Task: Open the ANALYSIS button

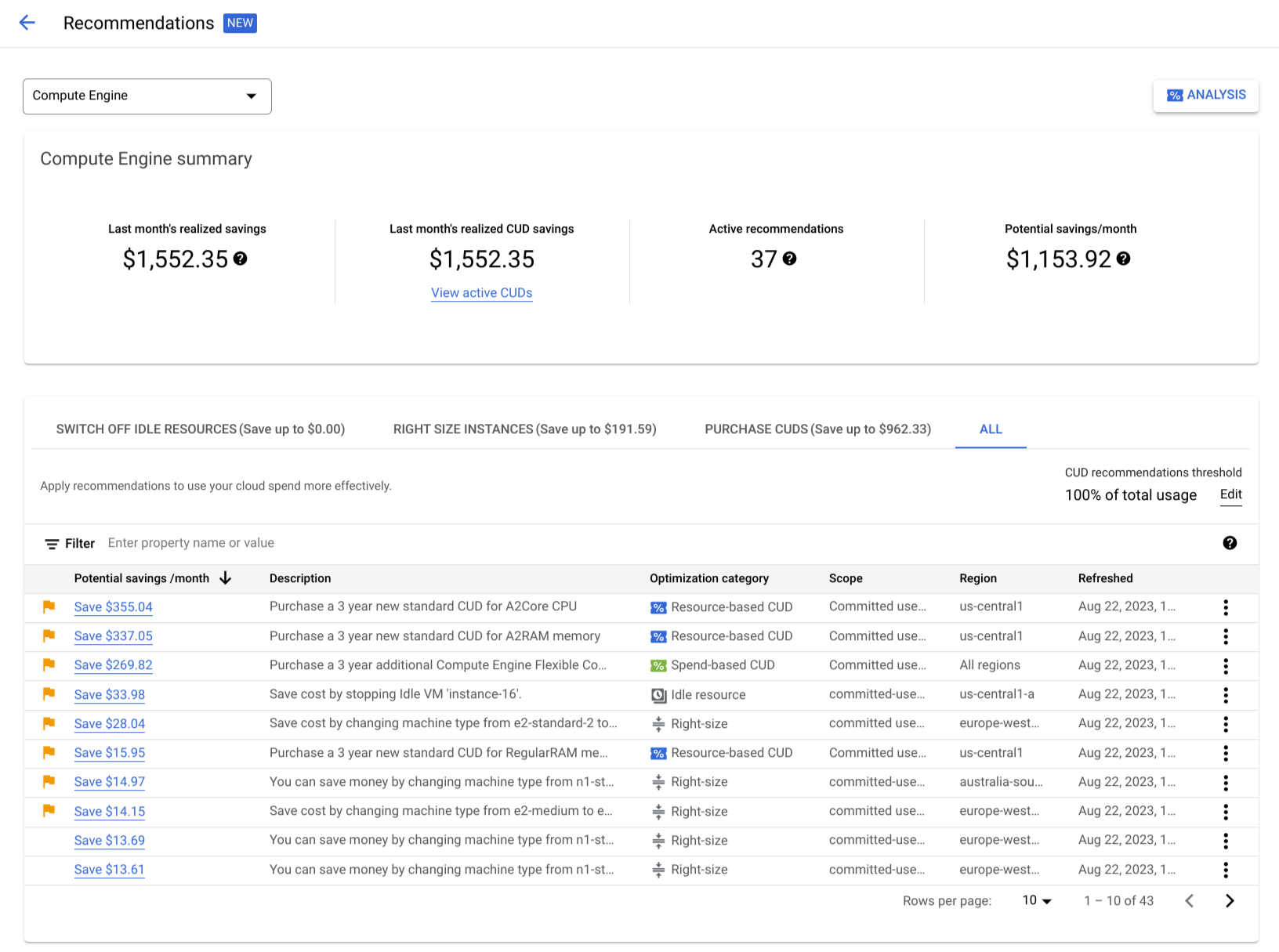Action: click(x=1205, y=96)
